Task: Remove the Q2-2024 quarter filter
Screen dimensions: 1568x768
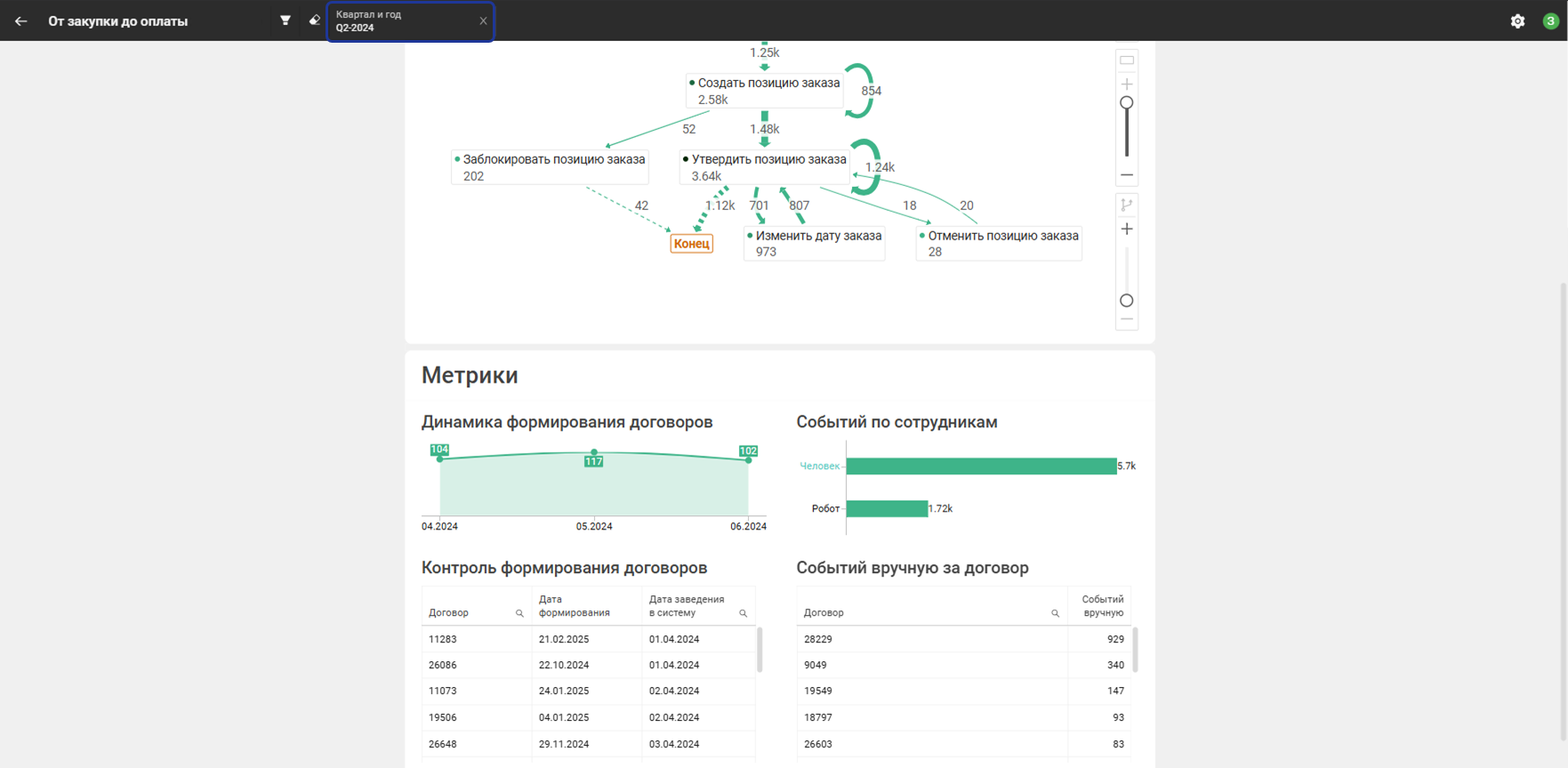Action: tap(483, 21)
